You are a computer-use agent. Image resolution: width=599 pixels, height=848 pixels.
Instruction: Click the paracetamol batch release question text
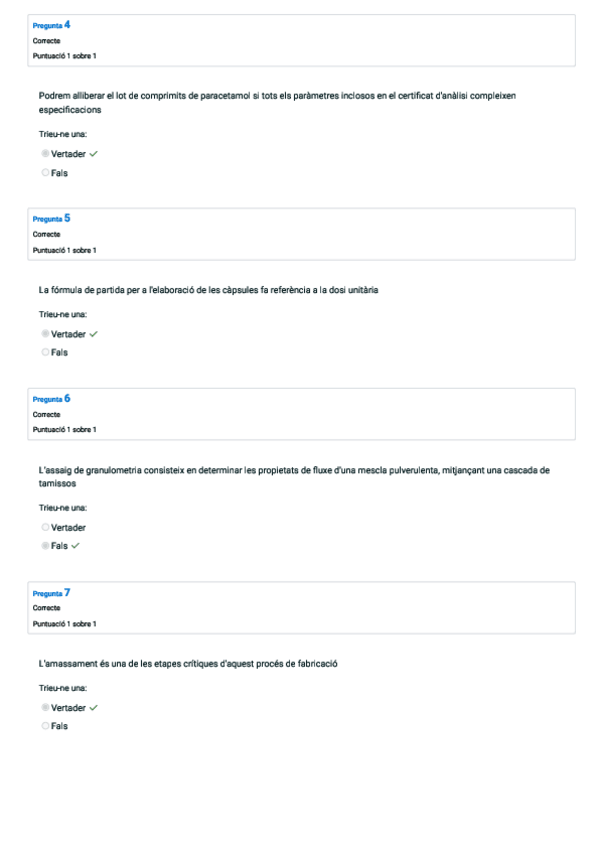click(277, 103)
